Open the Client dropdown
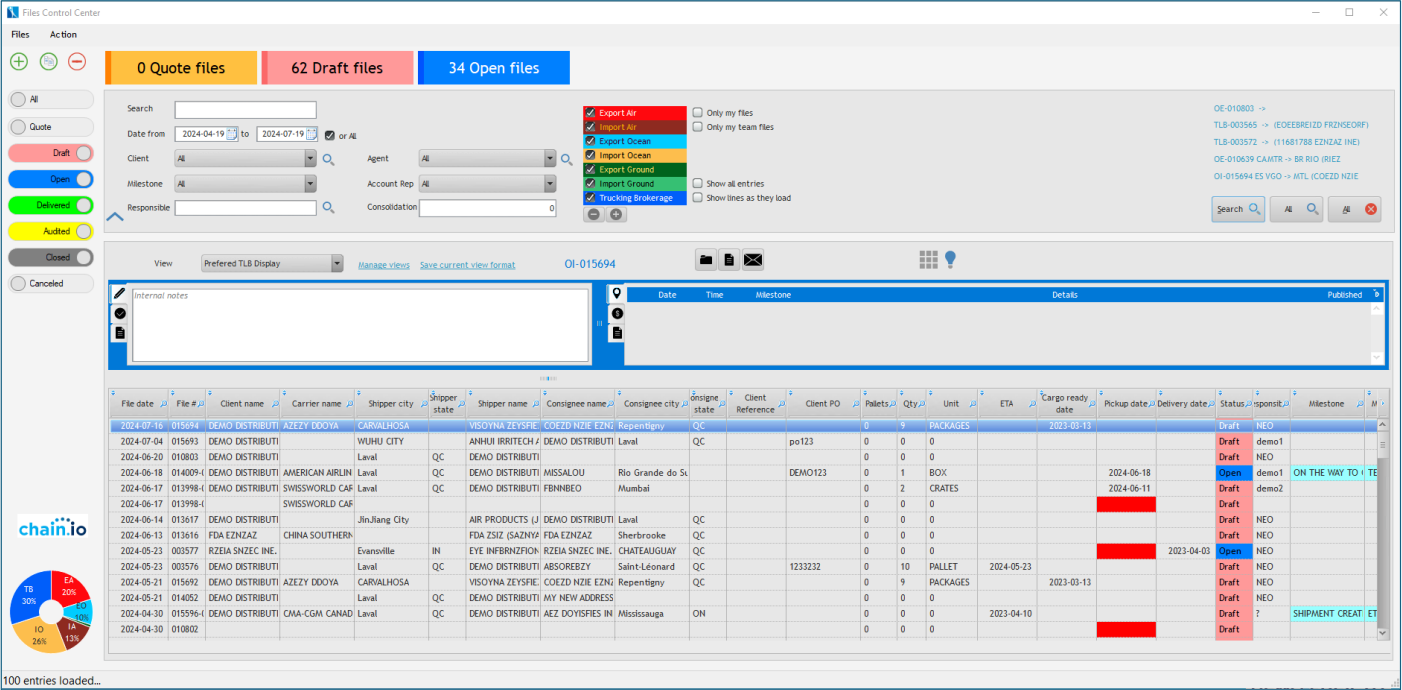 [310, 158]
